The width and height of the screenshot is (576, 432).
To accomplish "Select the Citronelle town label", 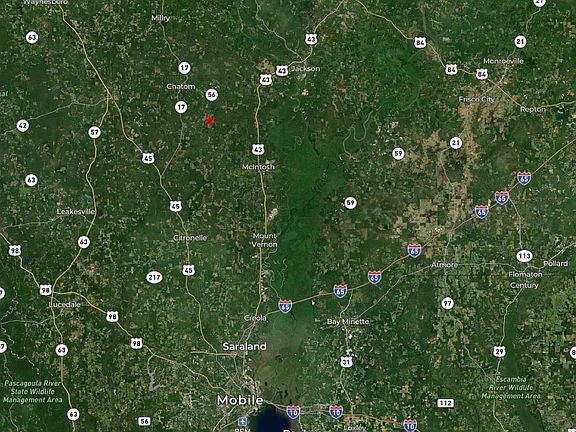I will [x=190, y=238].
